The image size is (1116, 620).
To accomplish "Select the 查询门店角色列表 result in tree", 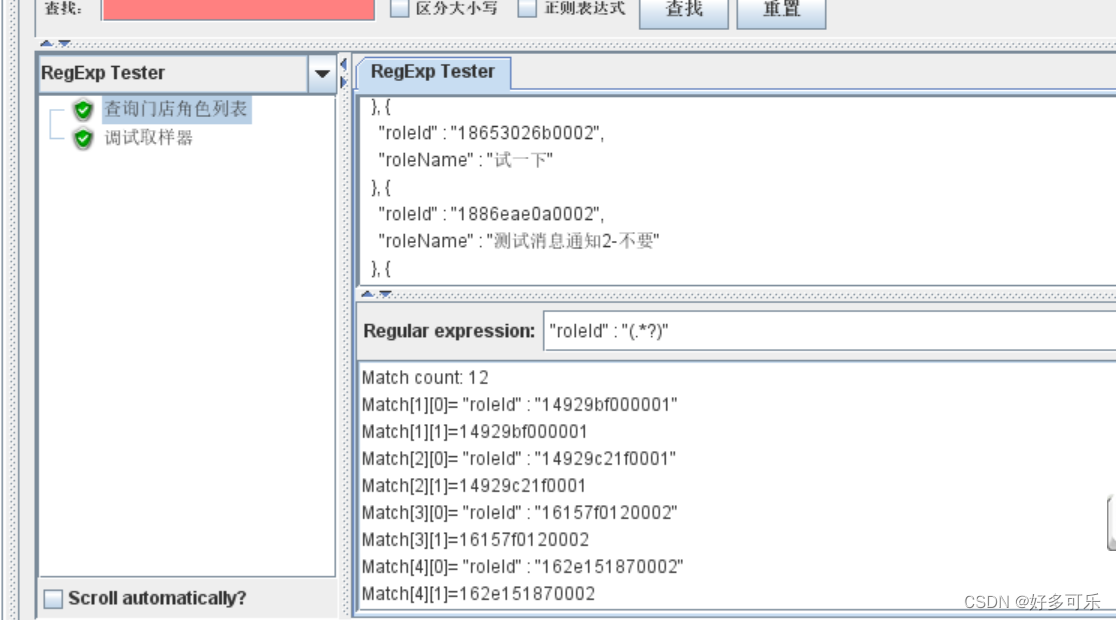I will (176, 109).
